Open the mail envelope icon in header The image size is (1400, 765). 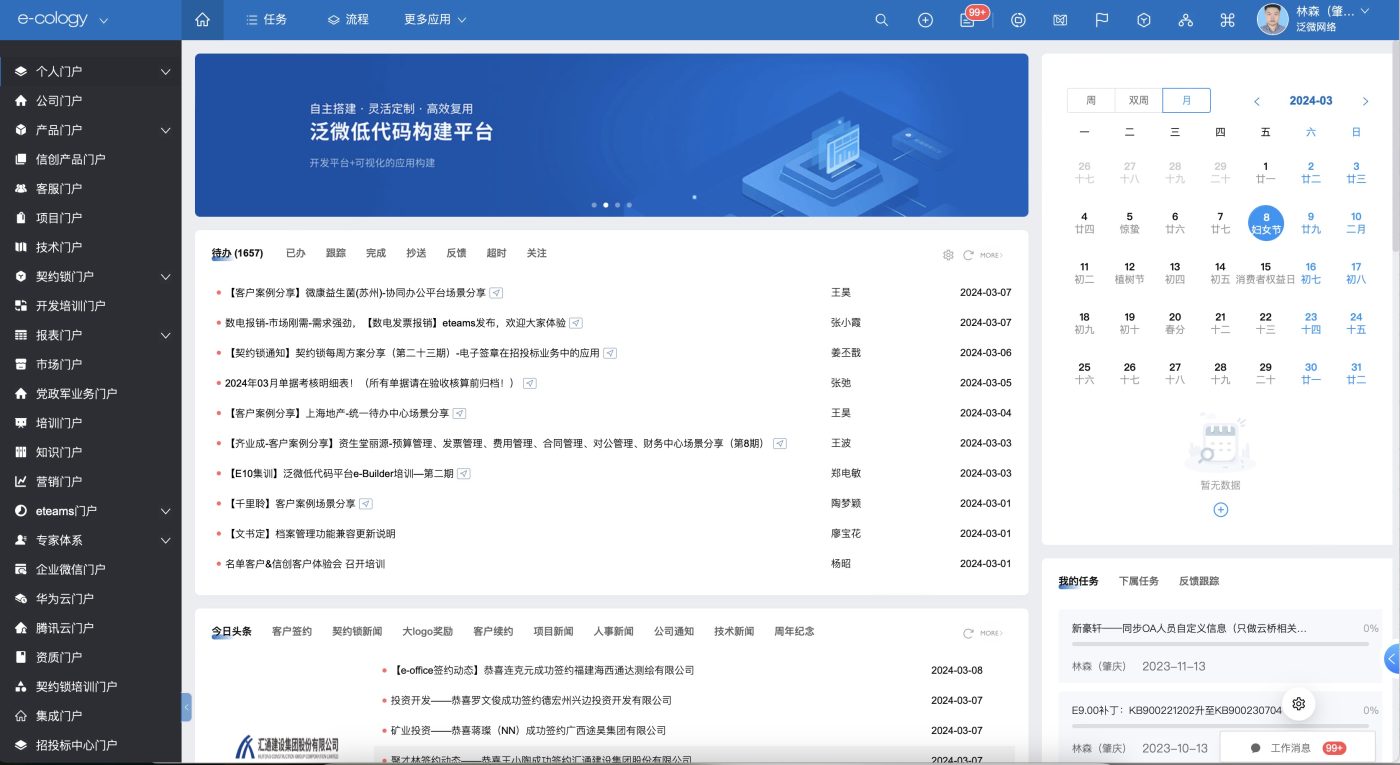[1061, 20]
